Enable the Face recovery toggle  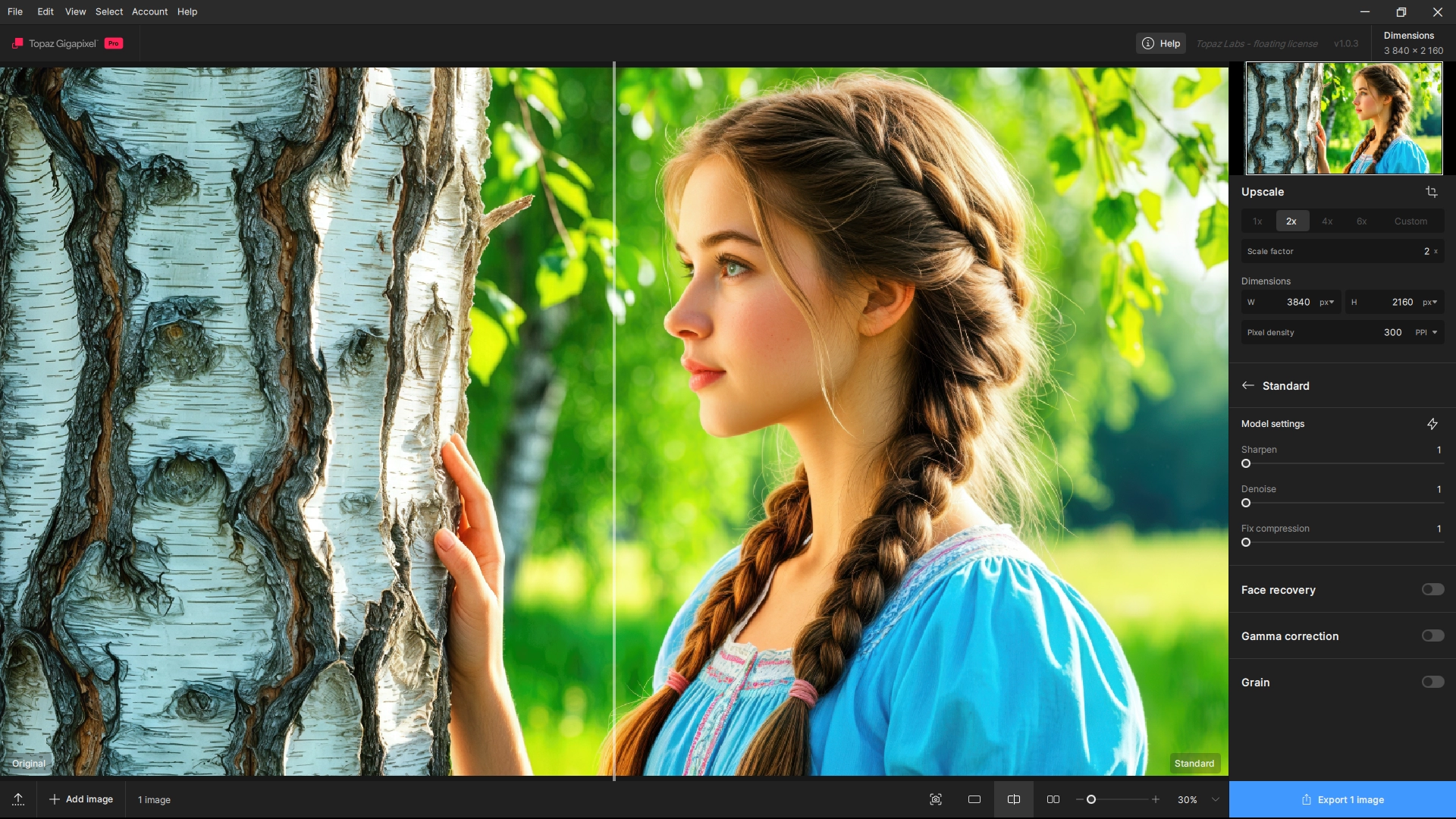point(1432,589)
